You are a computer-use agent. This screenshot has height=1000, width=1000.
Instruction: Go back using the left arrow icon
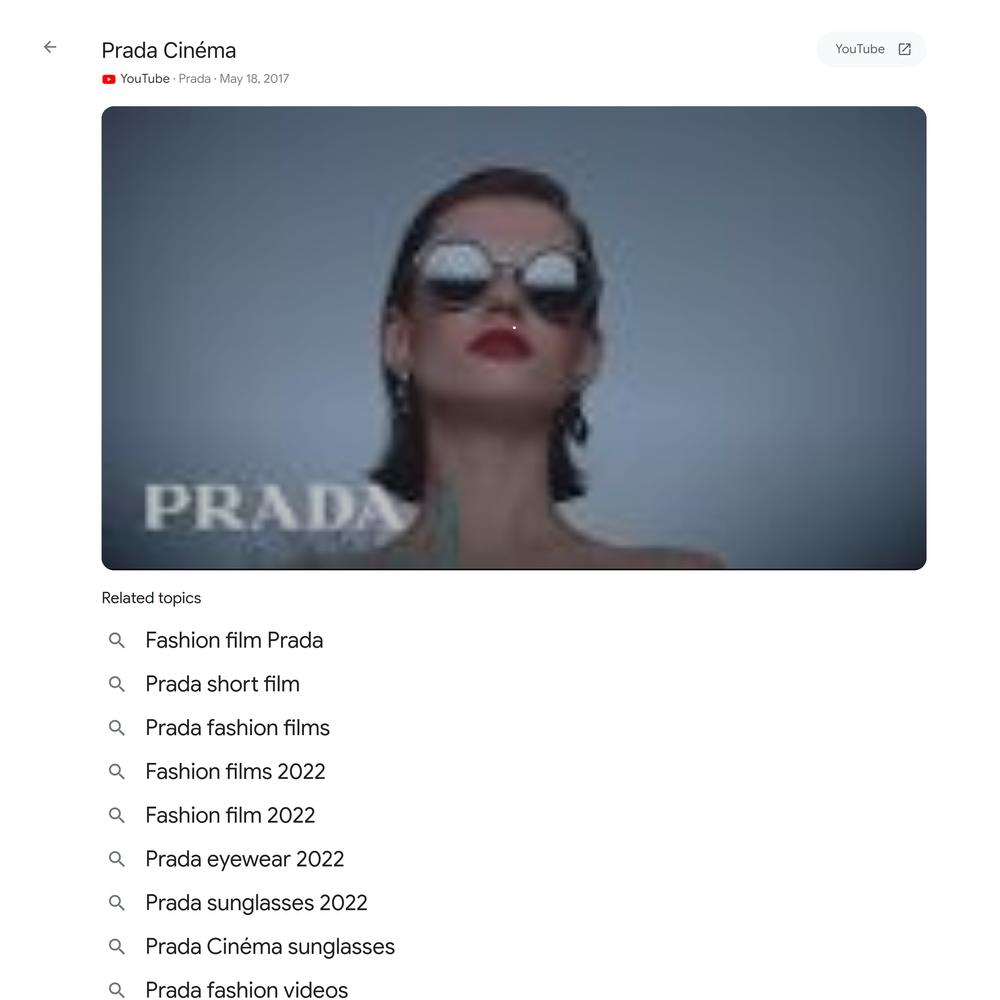pos(50,47)
